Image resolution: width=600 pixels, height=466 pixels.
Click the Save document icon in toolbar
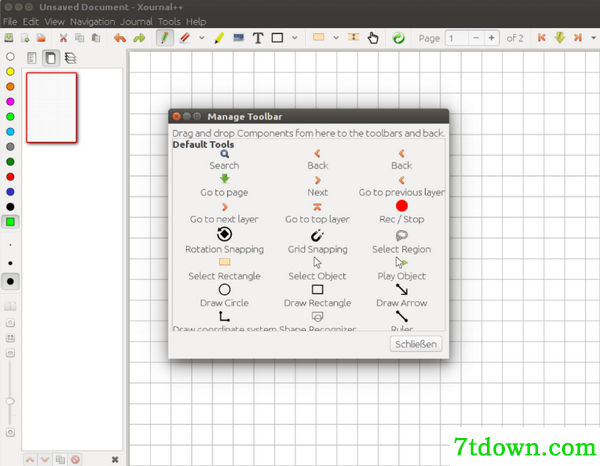tap(8, 38)
